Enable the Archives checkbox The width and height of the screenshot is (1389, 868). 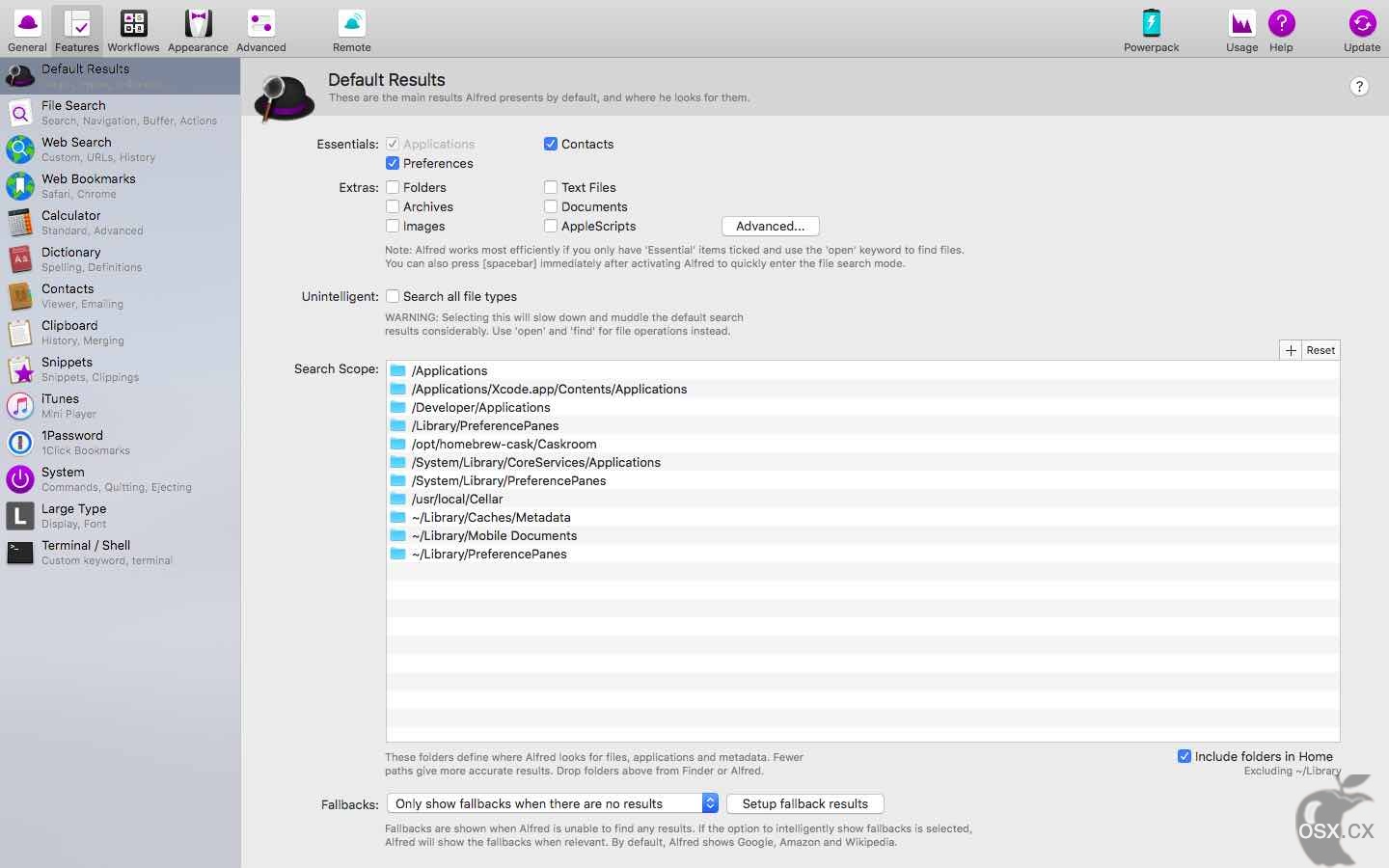tap(393, 206)
